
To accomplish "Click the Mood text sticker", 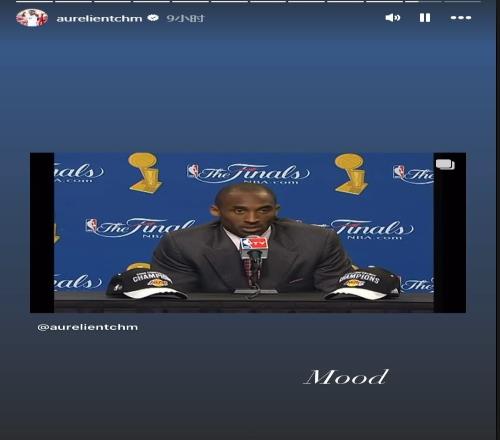I will click(347, 377).
